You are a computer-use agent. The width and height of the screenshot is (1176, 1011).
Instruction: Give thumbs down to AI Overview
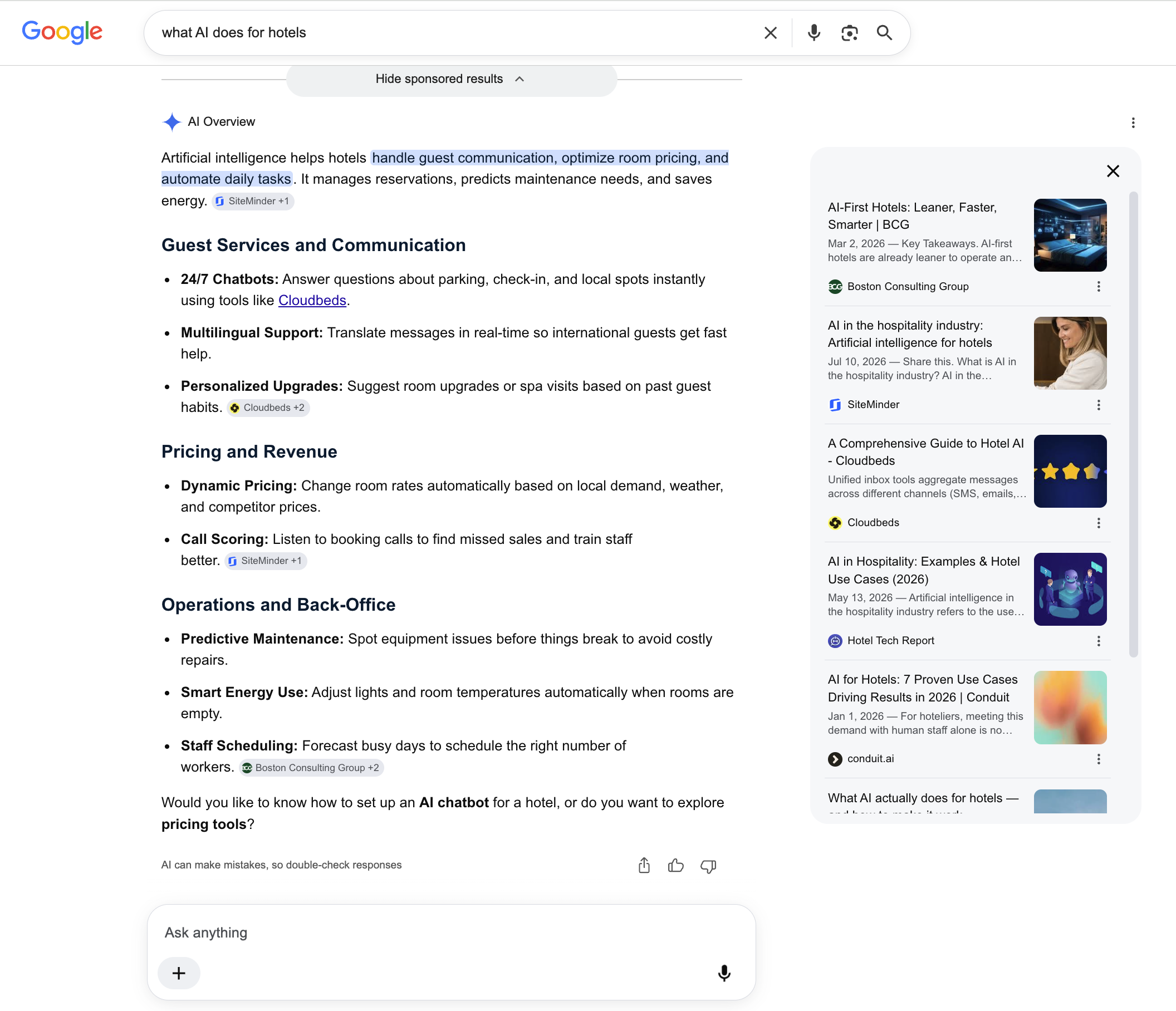tap(708, 866)
